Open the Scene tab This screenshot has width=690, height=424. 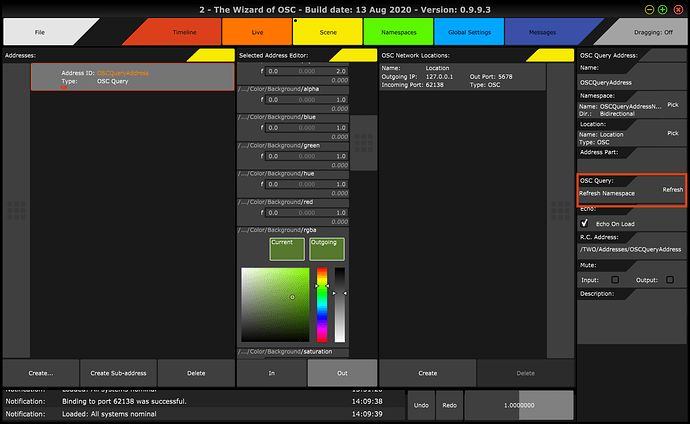click(328, 32)
